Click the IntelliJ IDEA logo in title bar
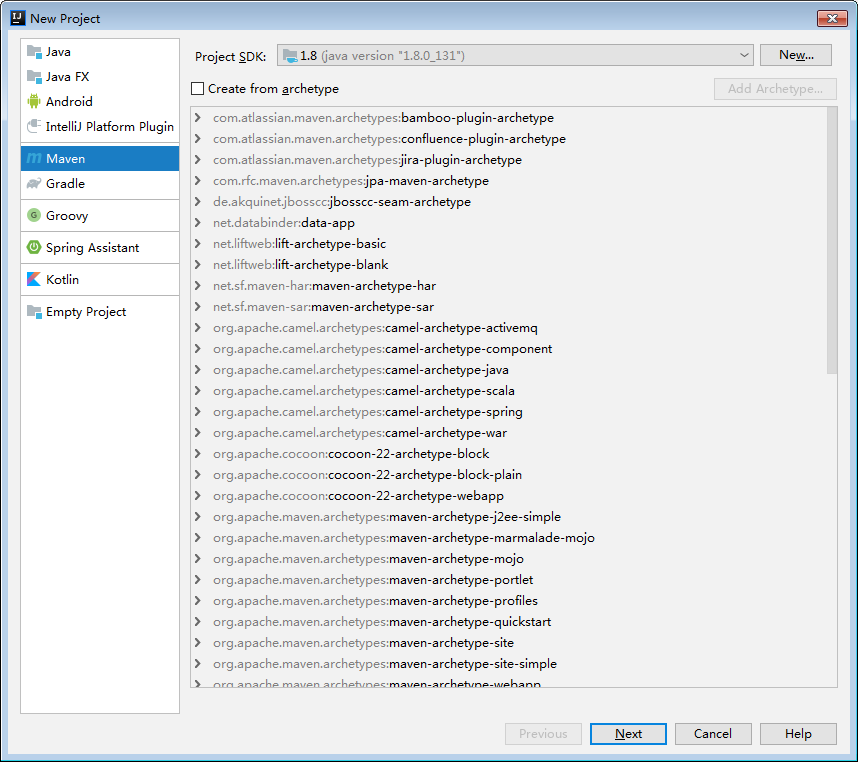 18,18
